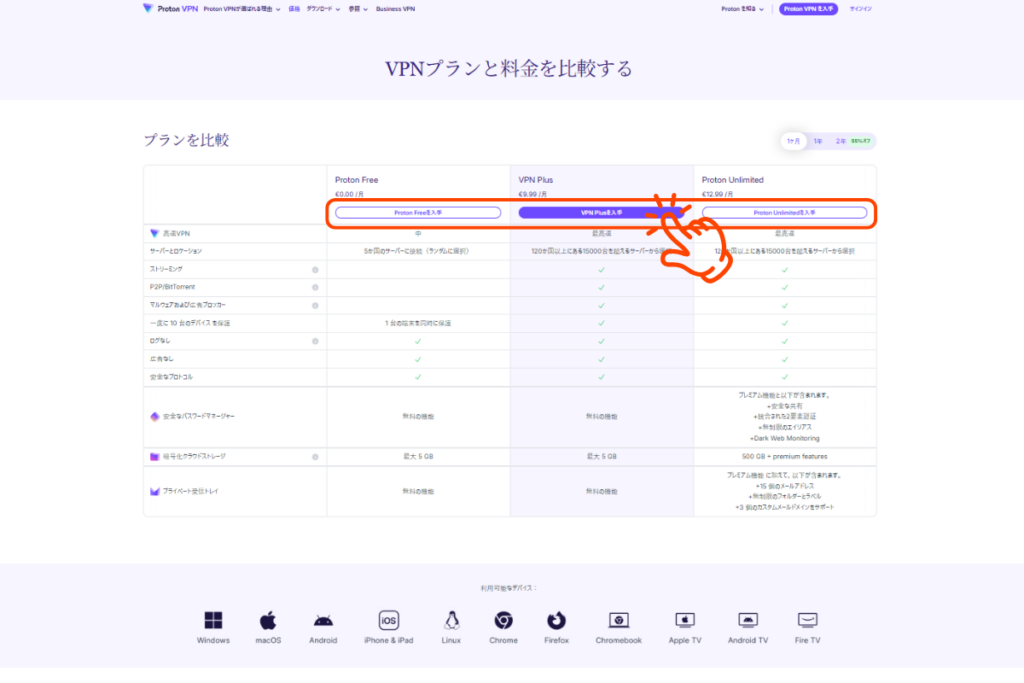Open the Android platform icon

(x=323, y=620)
